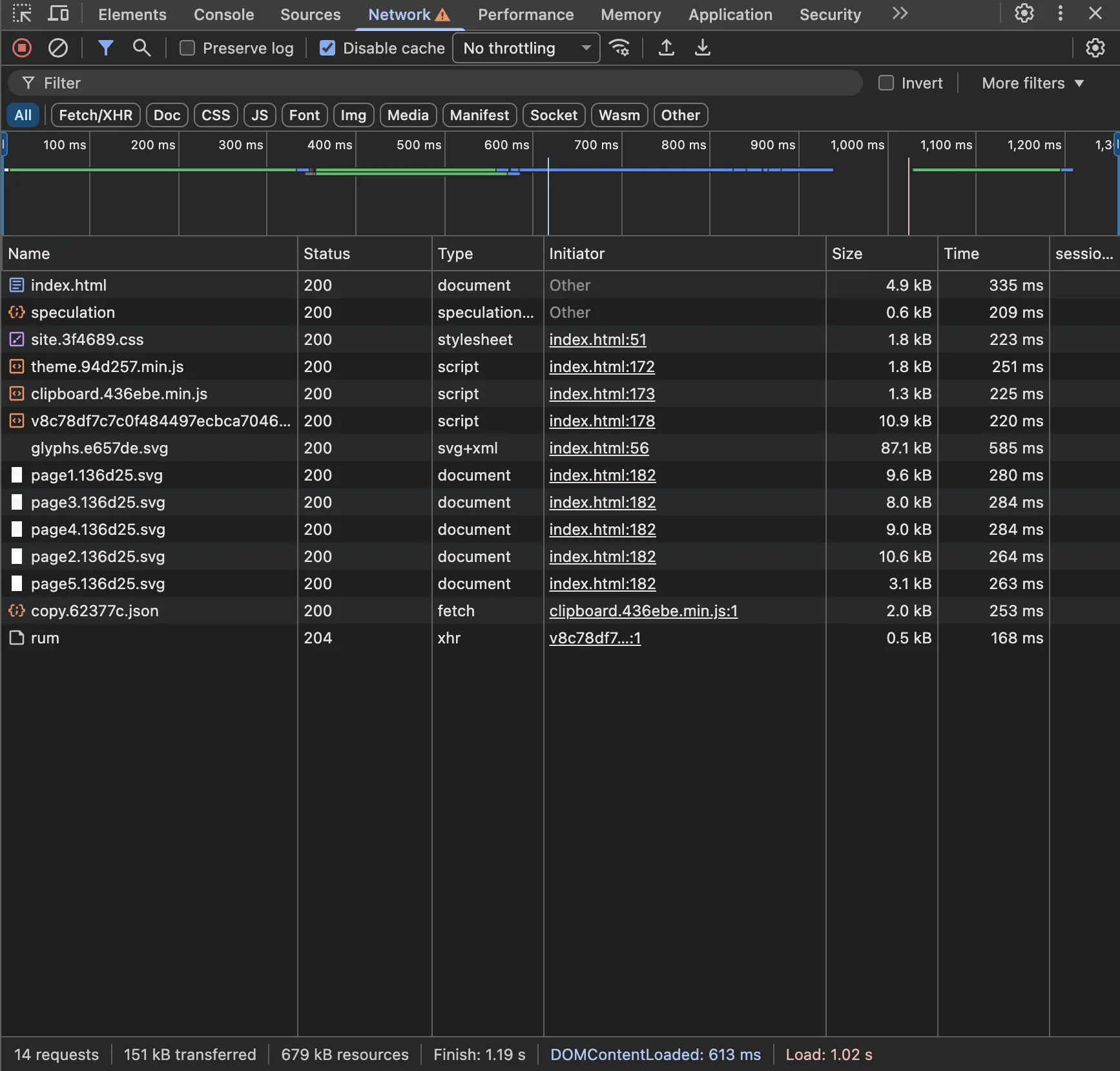The width and height of the screenshot is (1120, 1071).
Task: Clear the network log
Action: (58, 48)
